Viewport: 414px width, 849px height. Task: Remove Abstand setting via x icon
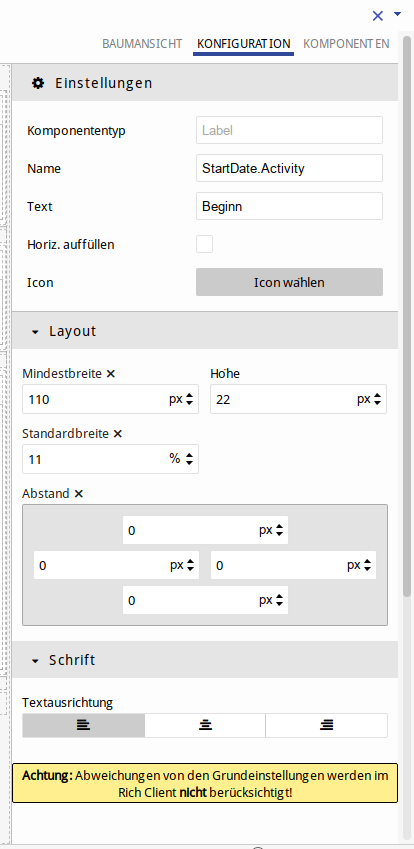pos(78,494)
